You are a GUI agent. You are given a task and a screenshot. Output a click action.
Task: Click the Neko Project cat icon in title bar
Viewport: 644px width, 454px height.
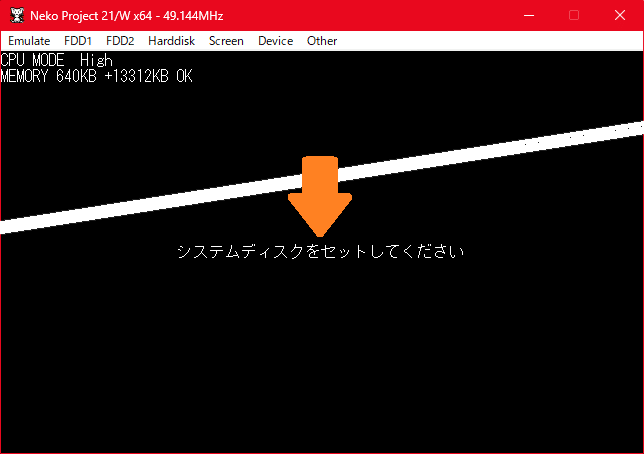(17, 16)
